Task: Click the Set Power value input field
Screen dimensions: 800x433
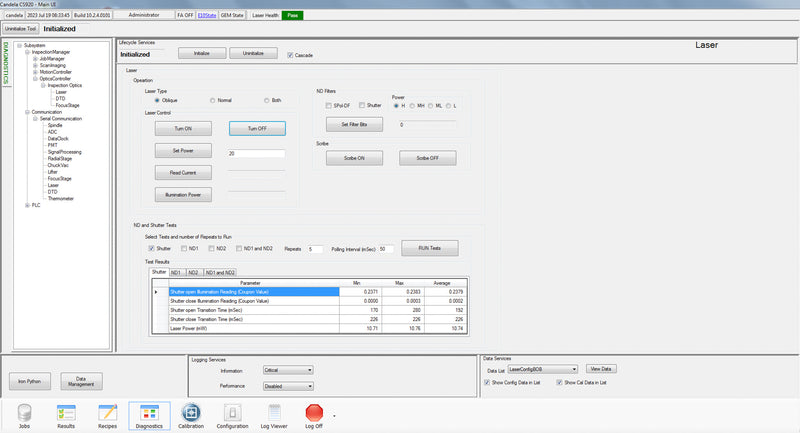Action: coord(255,153)
